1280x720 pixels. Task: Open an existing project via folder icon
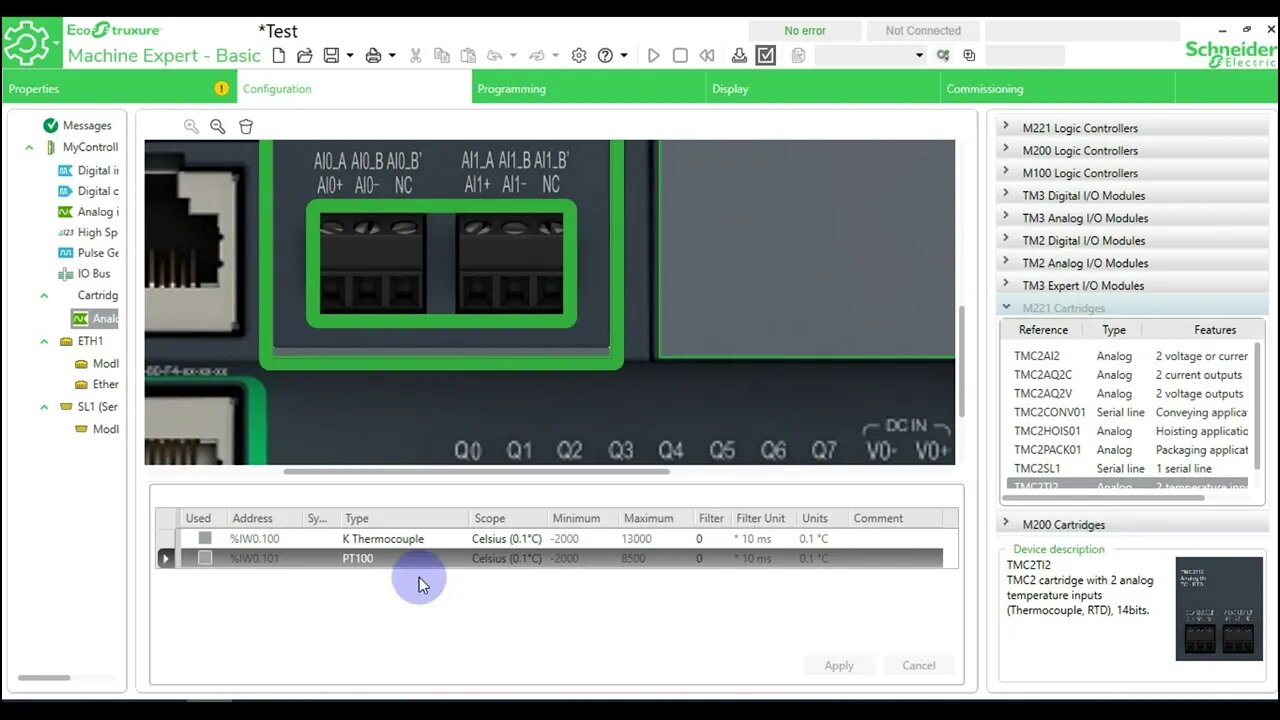pos(305,56)
